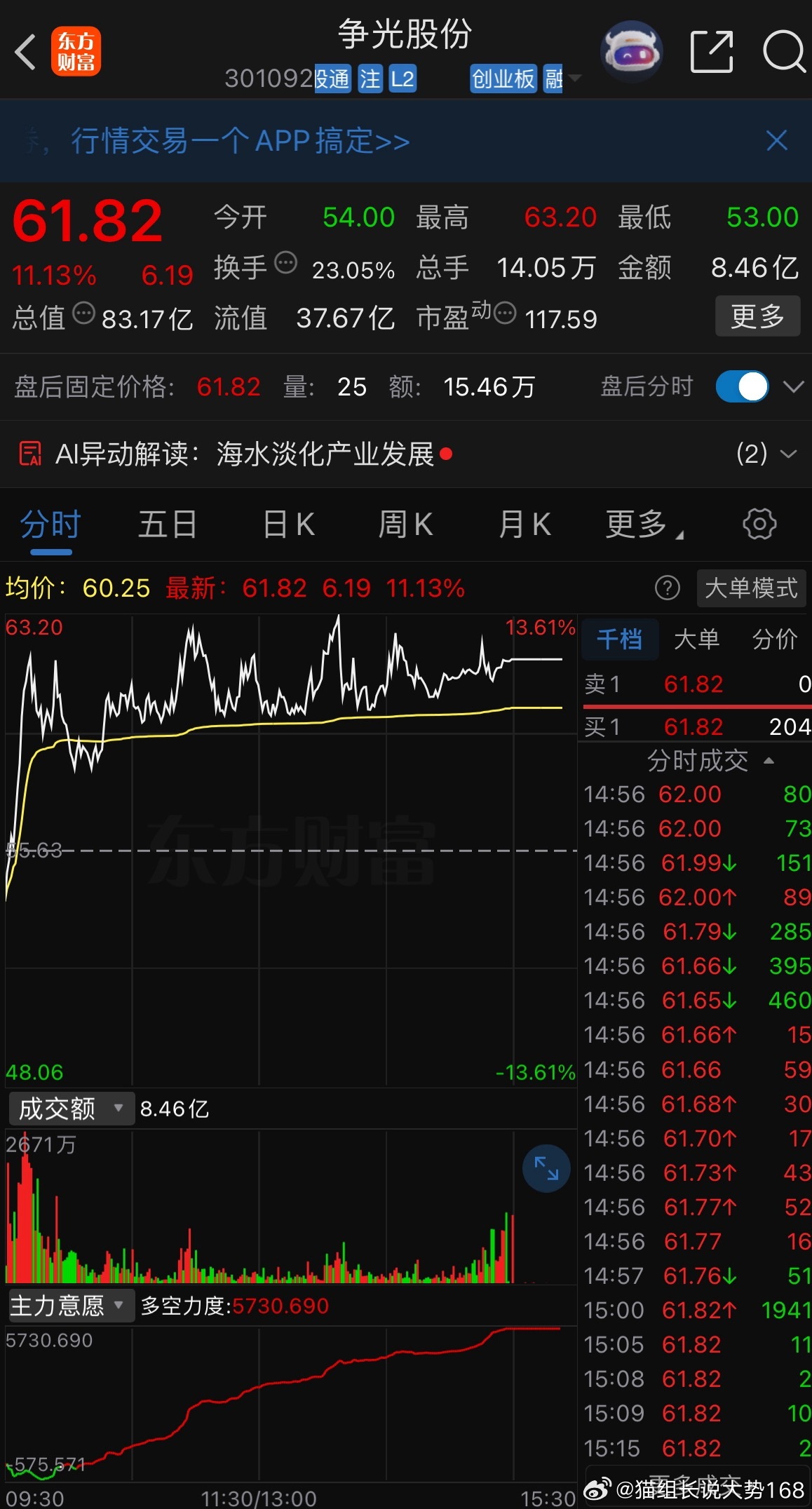Tap the 15:05 61.82 trade row

[696, 1344]
